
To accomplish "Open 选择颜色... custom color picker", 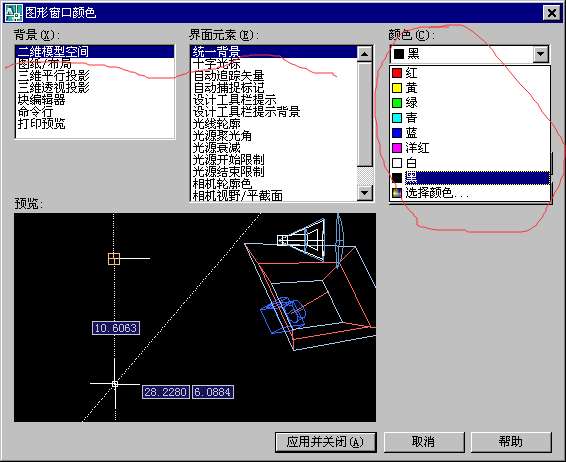I will pos(470,193).
